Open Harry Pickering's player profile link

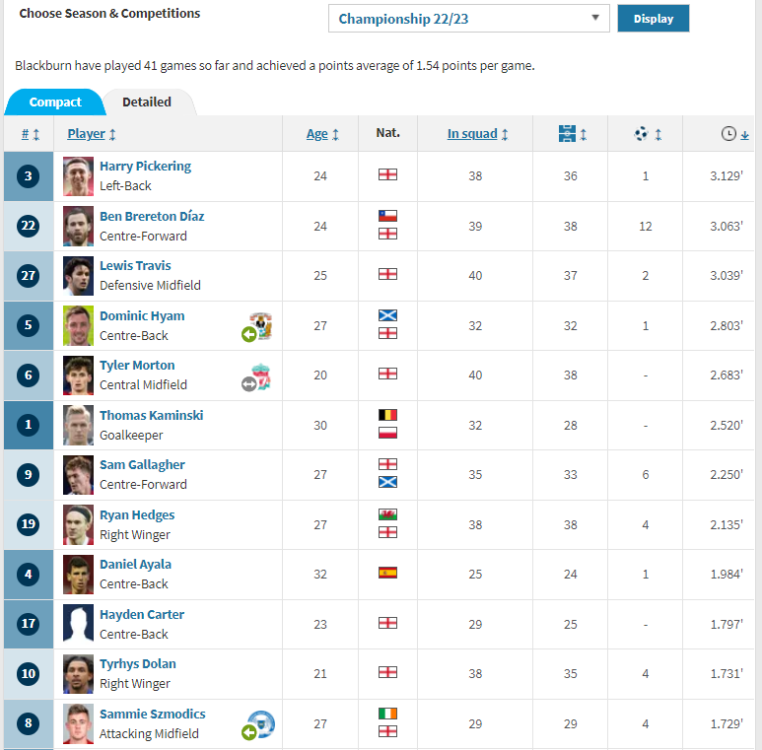(145, 166)
